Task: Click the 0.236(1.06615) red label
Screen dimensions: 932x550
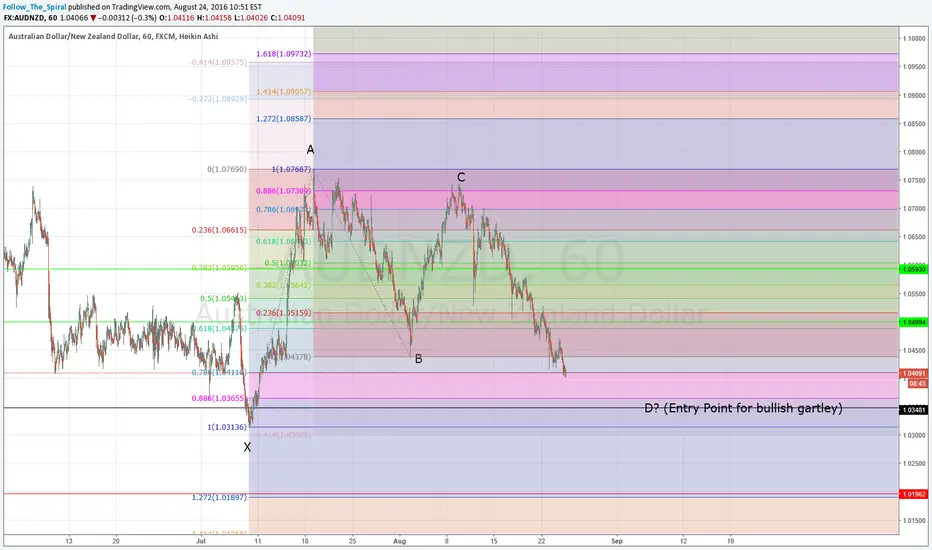Action: pos(219,230)
